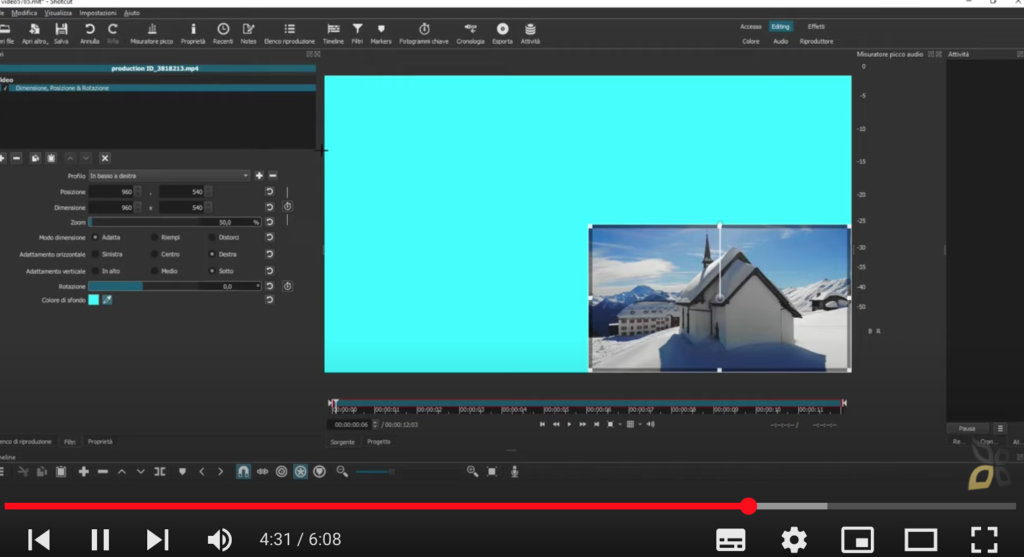Select the Riproduttore layout button
Viewport: 1024px width, 557px height.
pos(816,41)
